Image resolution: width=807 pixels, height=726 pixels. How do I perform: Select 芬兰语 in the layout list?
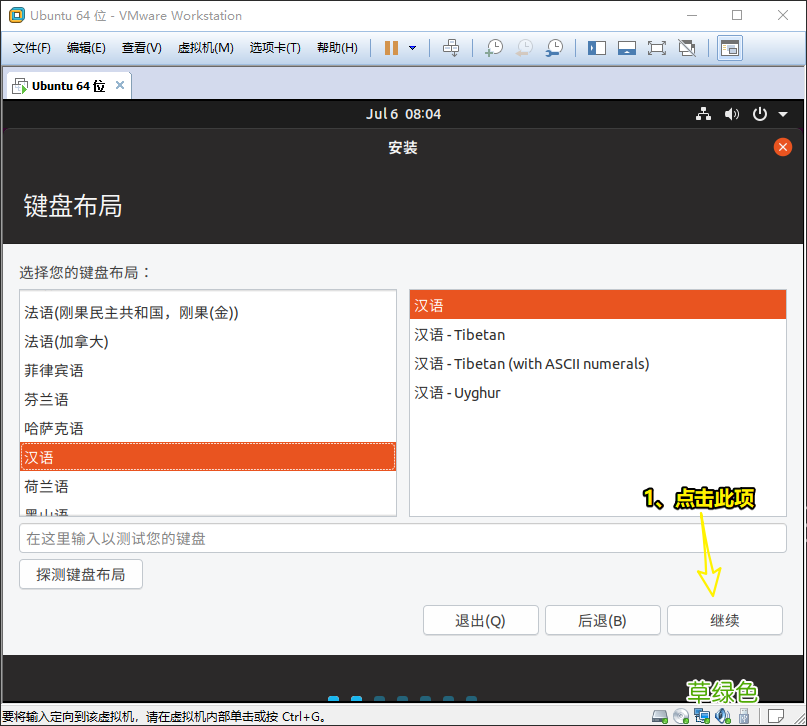coord(208,399)
